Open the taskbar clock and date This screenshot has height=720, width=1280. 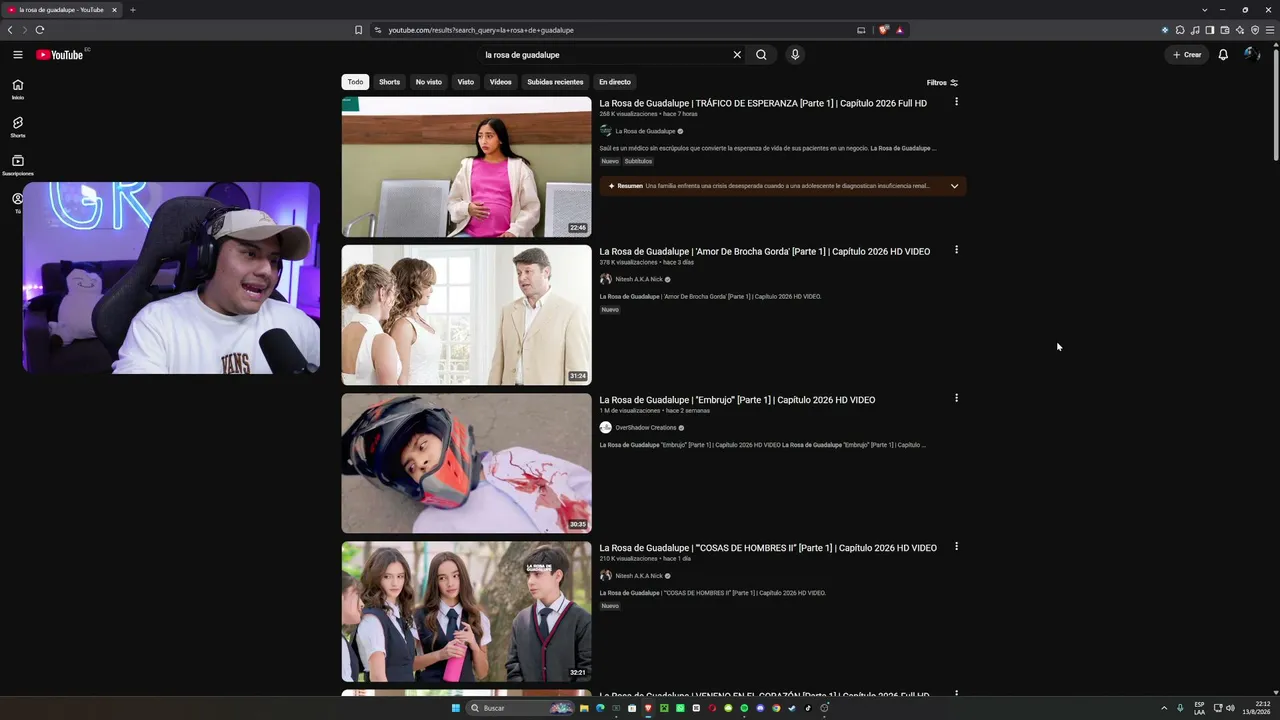(x=1255, y=708)
